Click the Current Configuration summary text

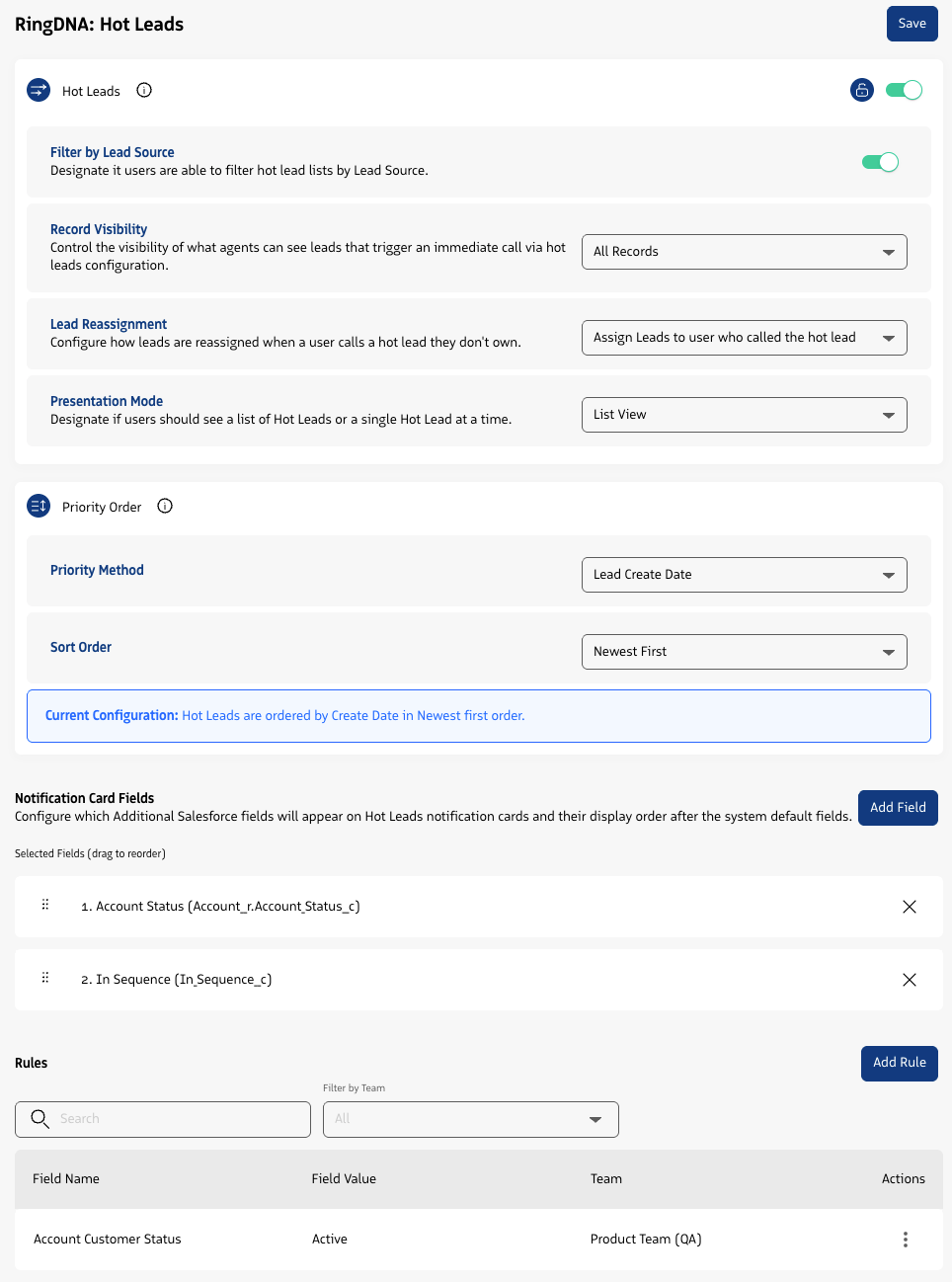[285, 716]
